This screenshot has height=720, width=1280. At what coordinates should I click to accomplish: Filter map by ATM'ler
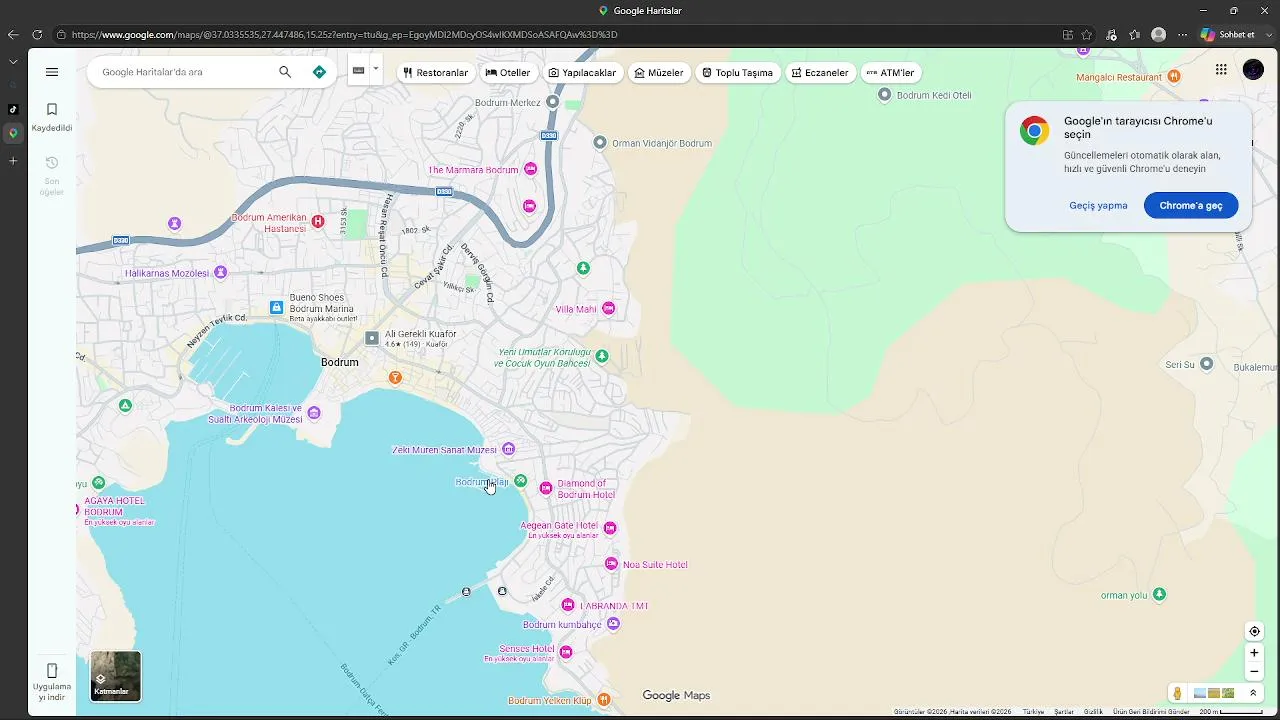(891, 72)
